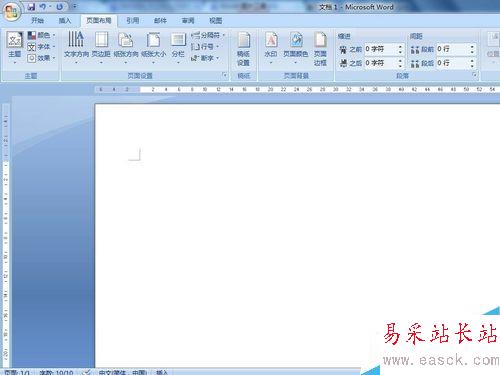Image resolution: width=500 pixels, height=375 pixels.
Task: Click the 纸张方向 orientation icon
Action: coord(126,47)
